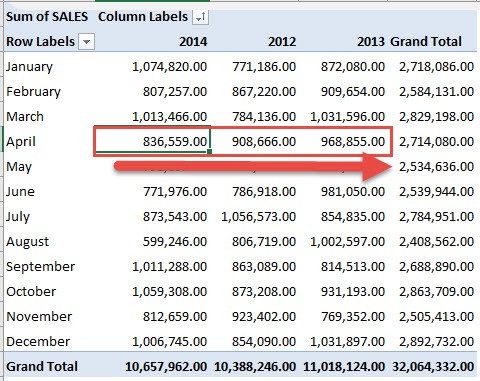Select the April row label

point(21,142)
